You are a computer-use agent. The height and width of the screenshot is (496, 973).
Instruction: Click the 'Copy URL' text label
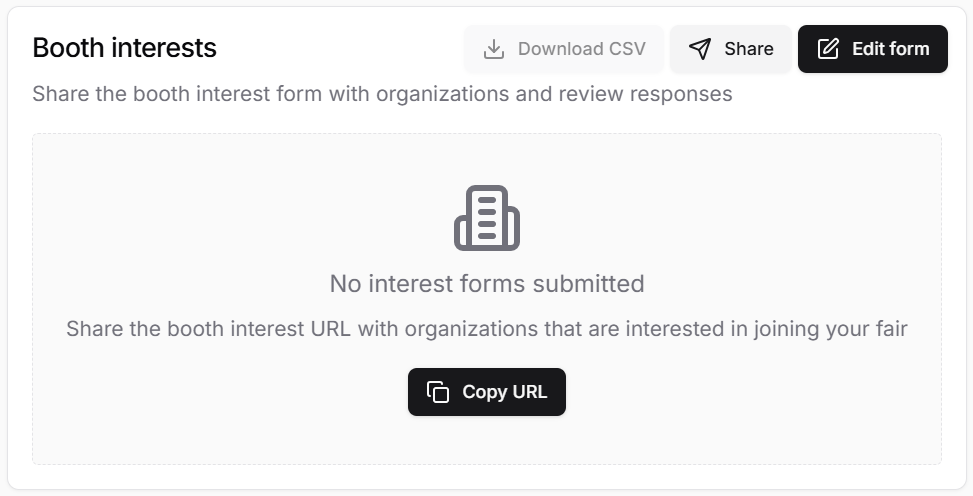pos(504,392)
